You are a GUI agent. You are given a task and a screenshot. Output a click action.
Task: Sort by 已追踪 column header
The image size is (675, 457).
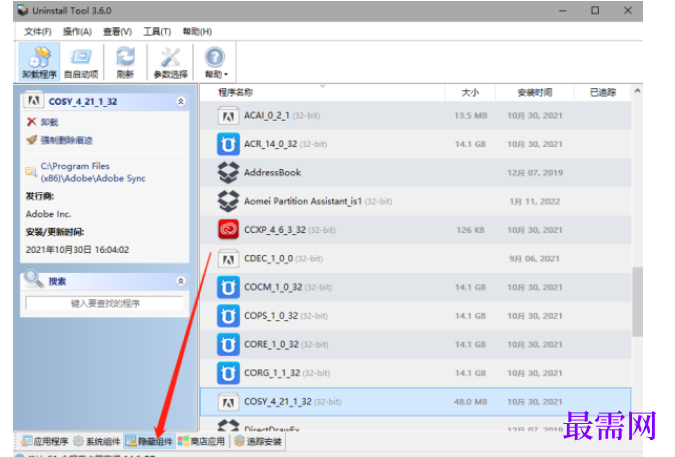(603, 93)
